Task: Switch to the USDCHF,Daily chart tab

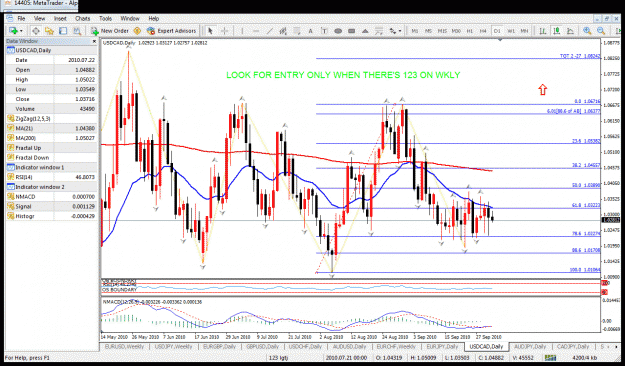Action: 305,346
